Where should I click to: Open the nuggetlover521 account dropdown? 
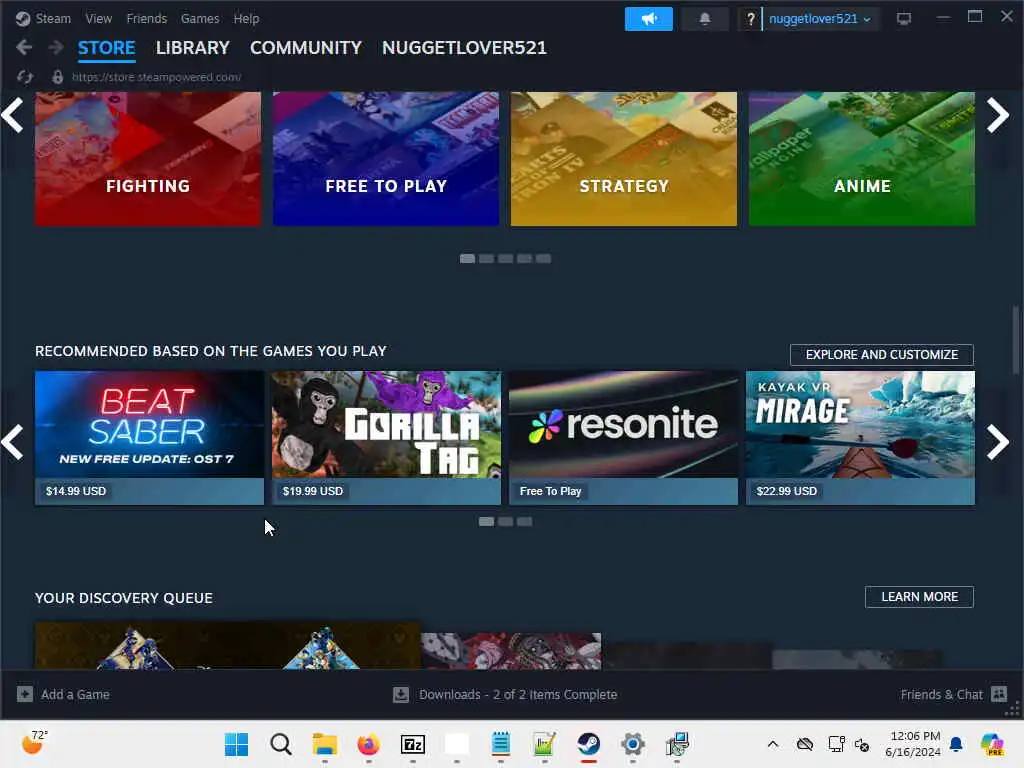tap(820, 19)
